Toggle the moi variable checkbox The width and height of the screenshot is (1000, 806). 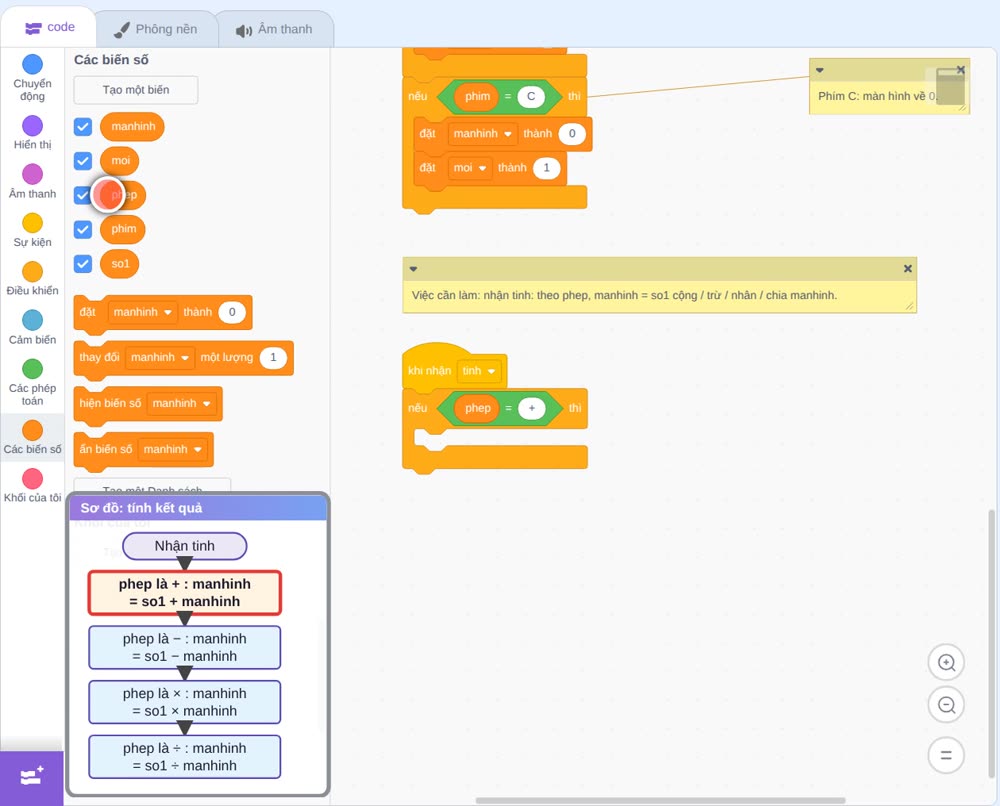click(x=83, y=161)
